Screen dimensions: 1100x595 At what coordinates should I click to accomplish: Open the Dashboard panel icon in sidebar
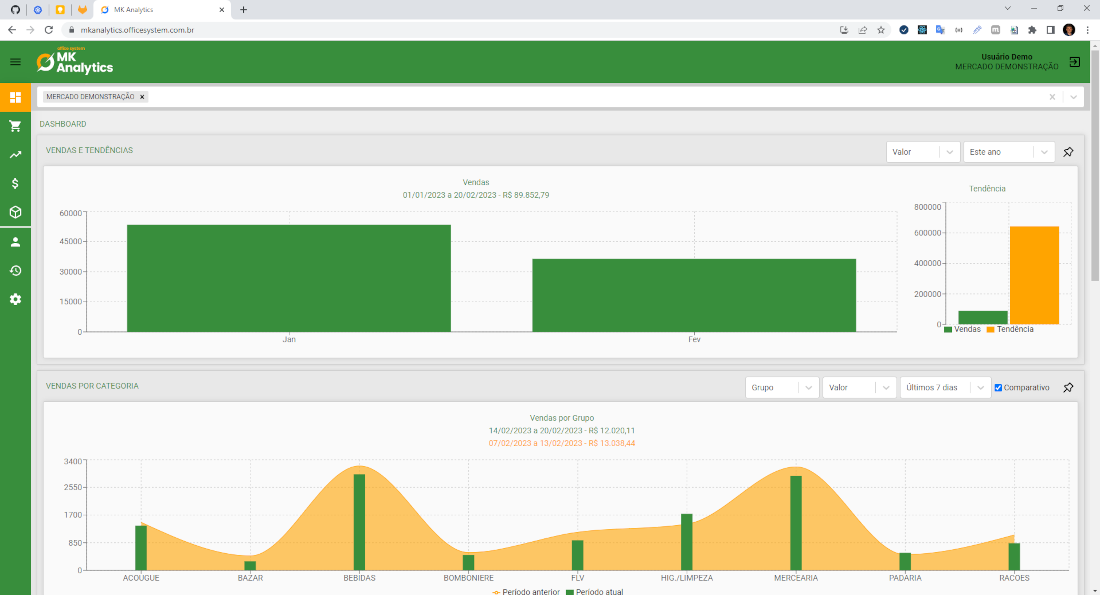point(14,97)
